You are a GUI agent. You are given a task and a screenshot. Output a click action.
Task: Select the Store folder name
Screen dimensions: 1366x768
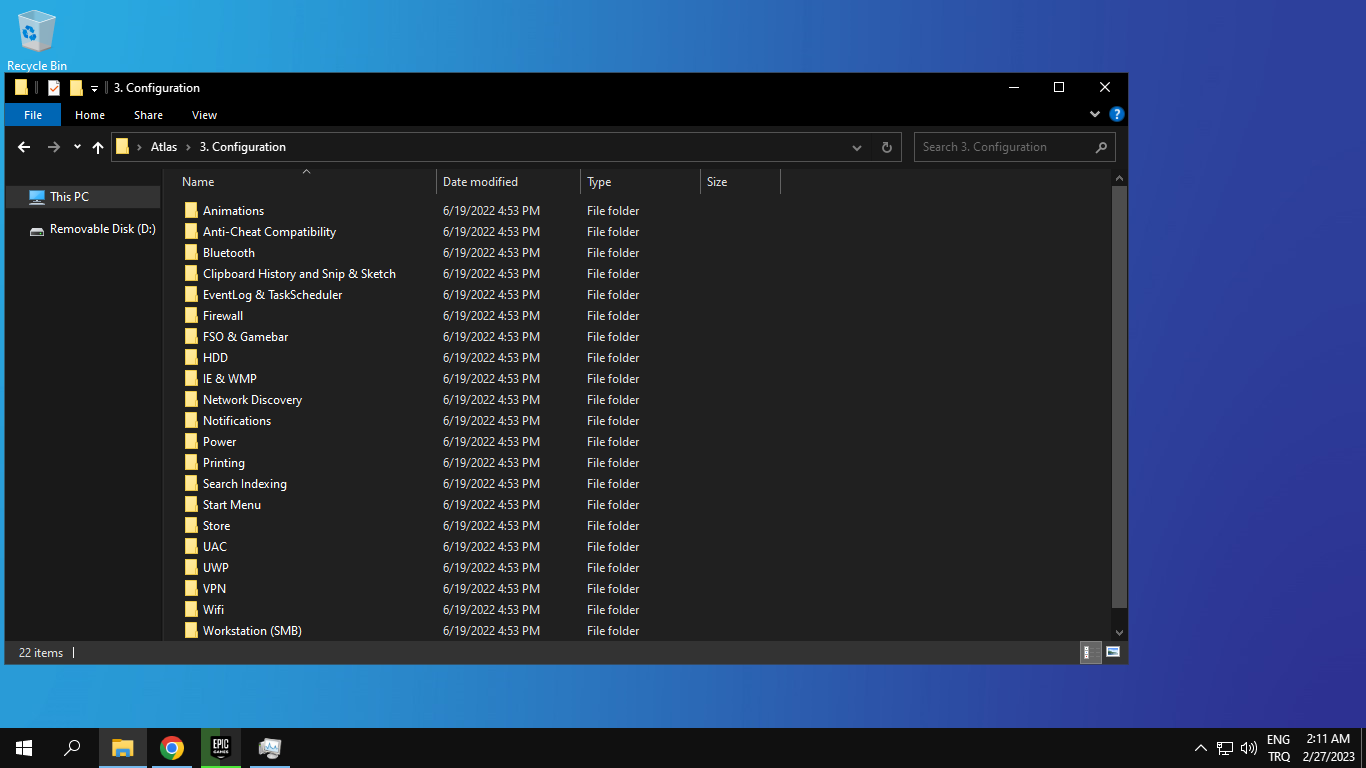(x=217, y=526)
